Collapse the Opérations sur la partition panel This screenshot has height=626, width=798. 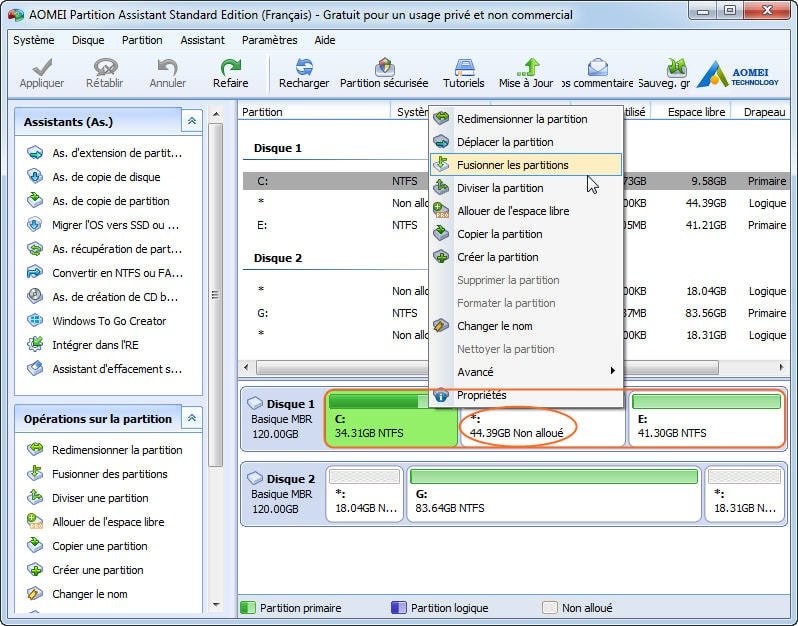(192, 418)
